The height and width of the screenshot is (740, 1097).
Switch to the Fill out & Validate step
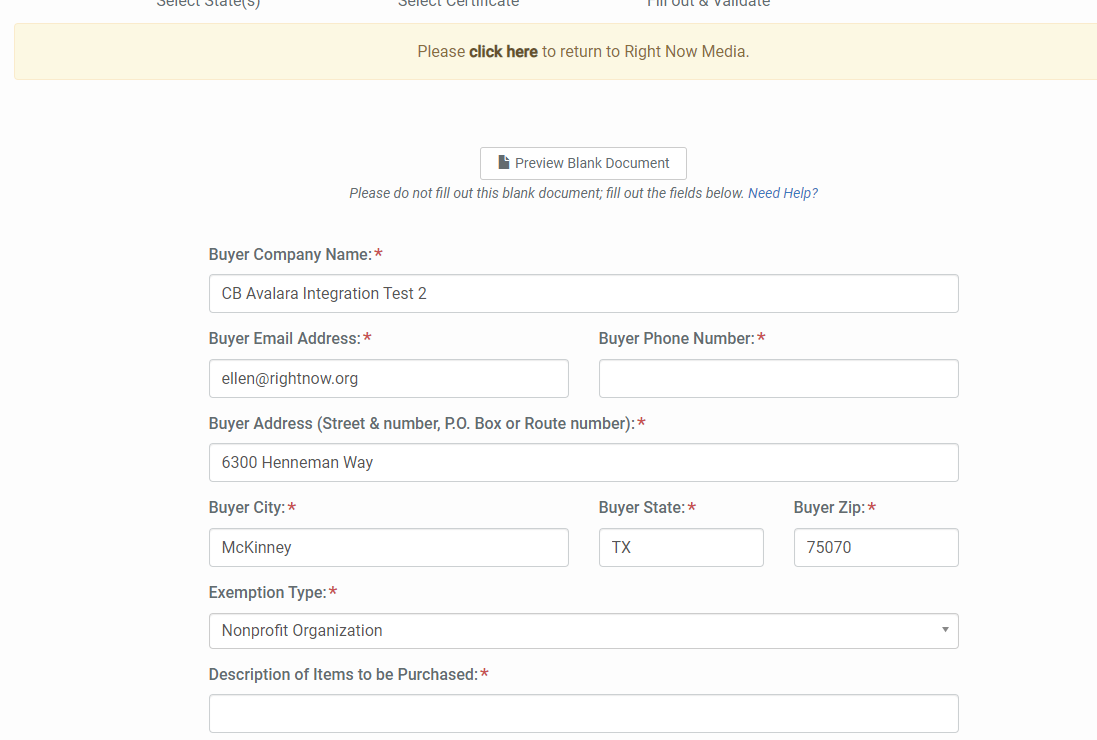click(708, 3)
